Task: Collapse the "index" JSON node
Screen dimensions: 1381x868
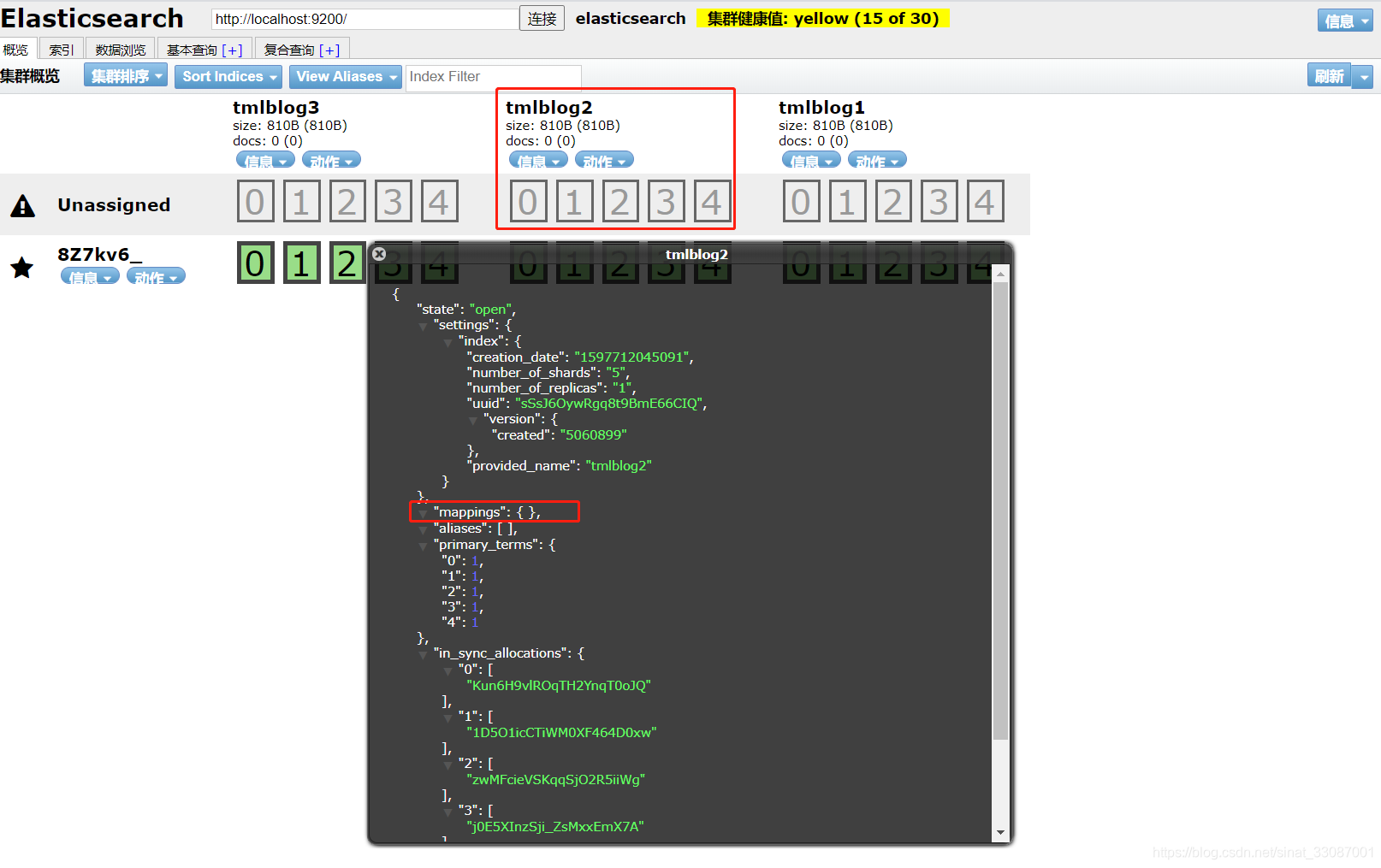Action: click(447, 342)
